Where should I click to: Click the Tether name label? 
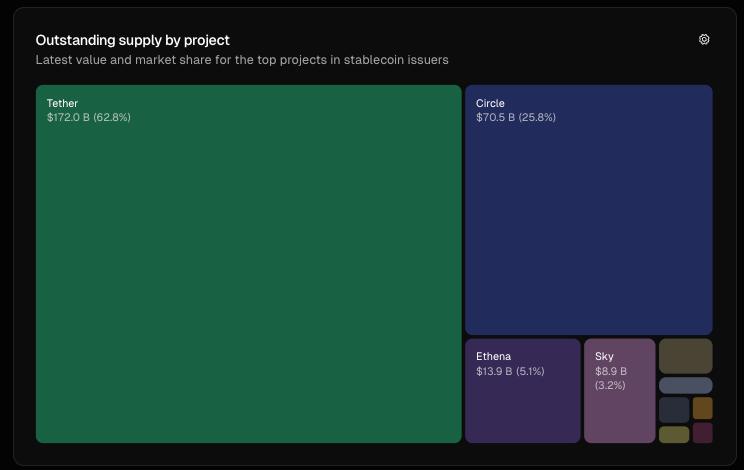tap(62, 103)
